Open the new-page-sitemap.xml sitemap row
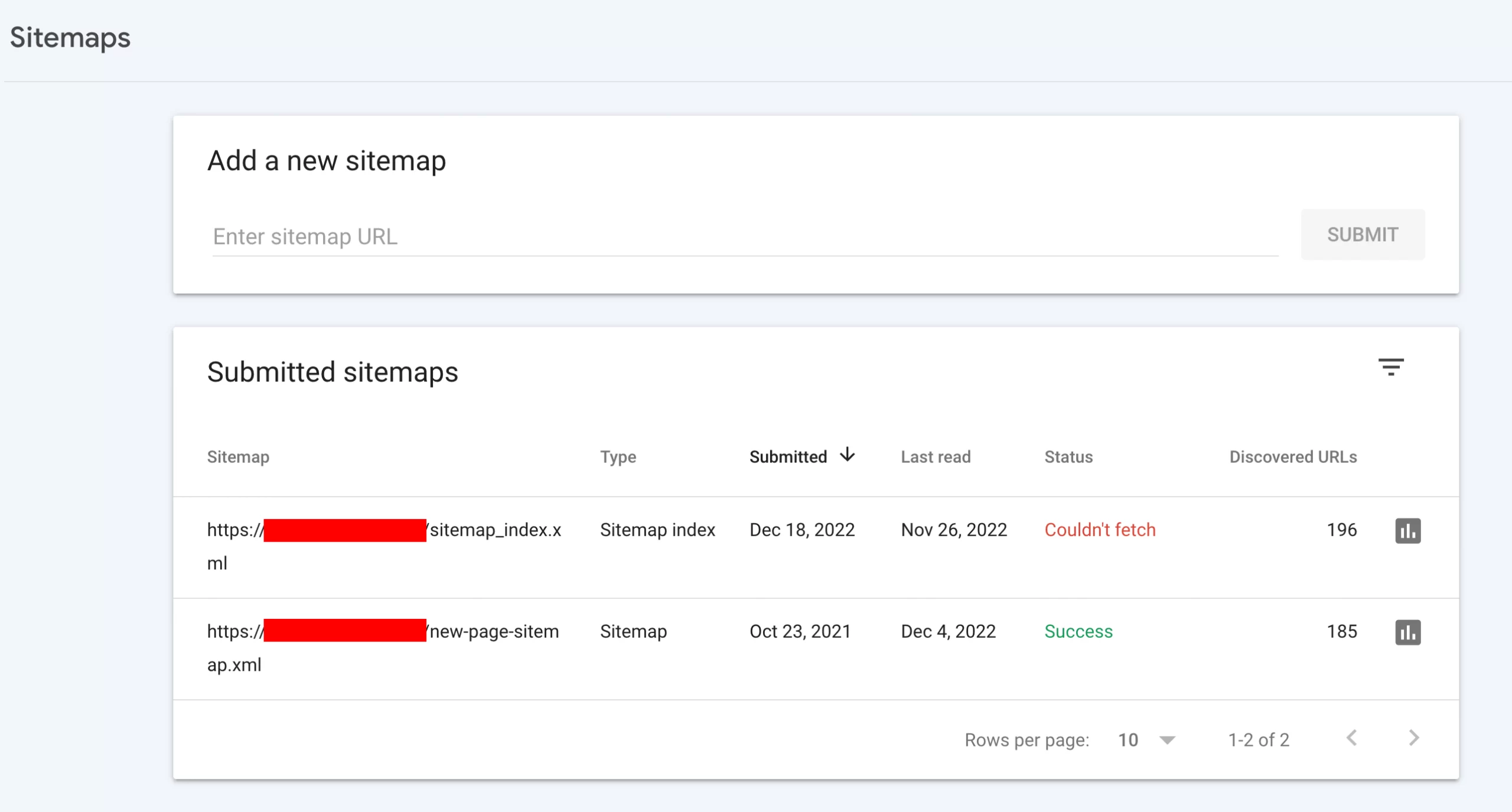Viewport: 1512px width, 812px height. pyautogui.click(x=494, y=632)
